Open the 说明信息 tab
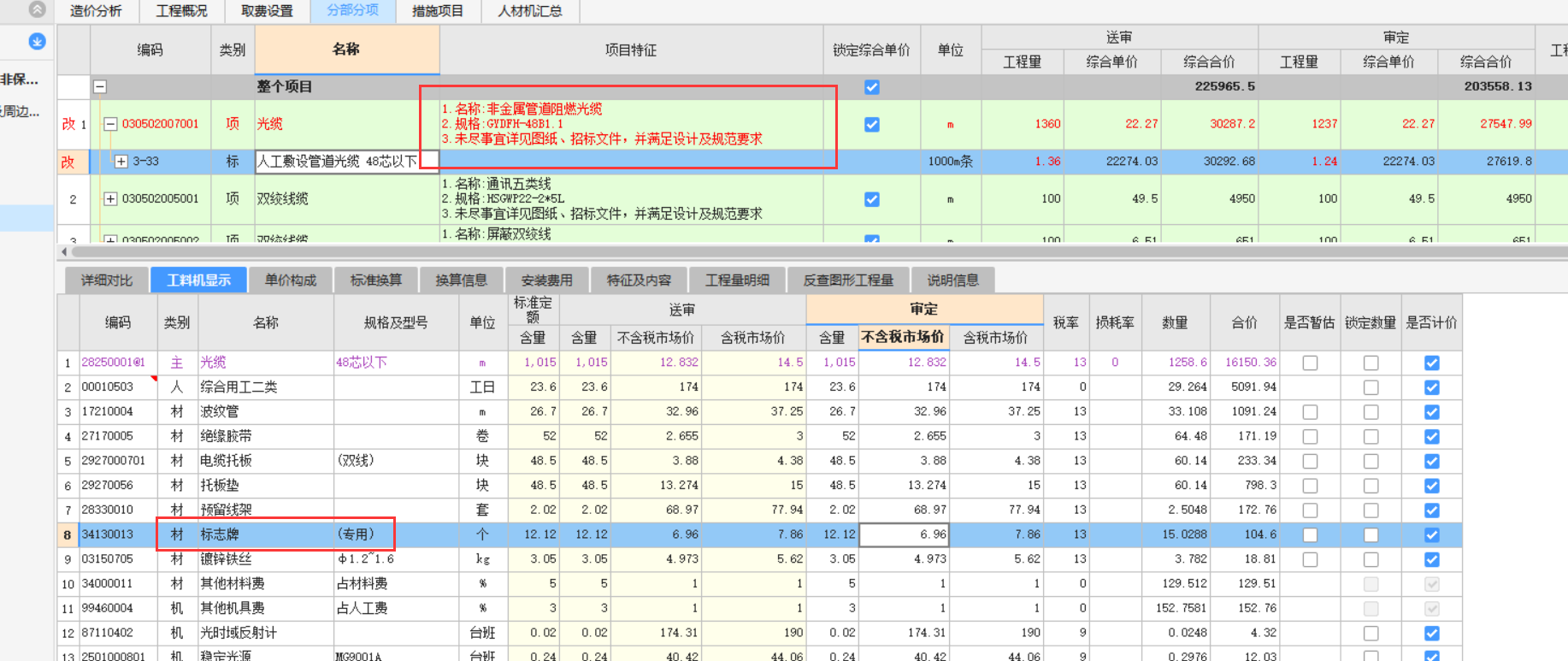 click(x=953, y=280)
